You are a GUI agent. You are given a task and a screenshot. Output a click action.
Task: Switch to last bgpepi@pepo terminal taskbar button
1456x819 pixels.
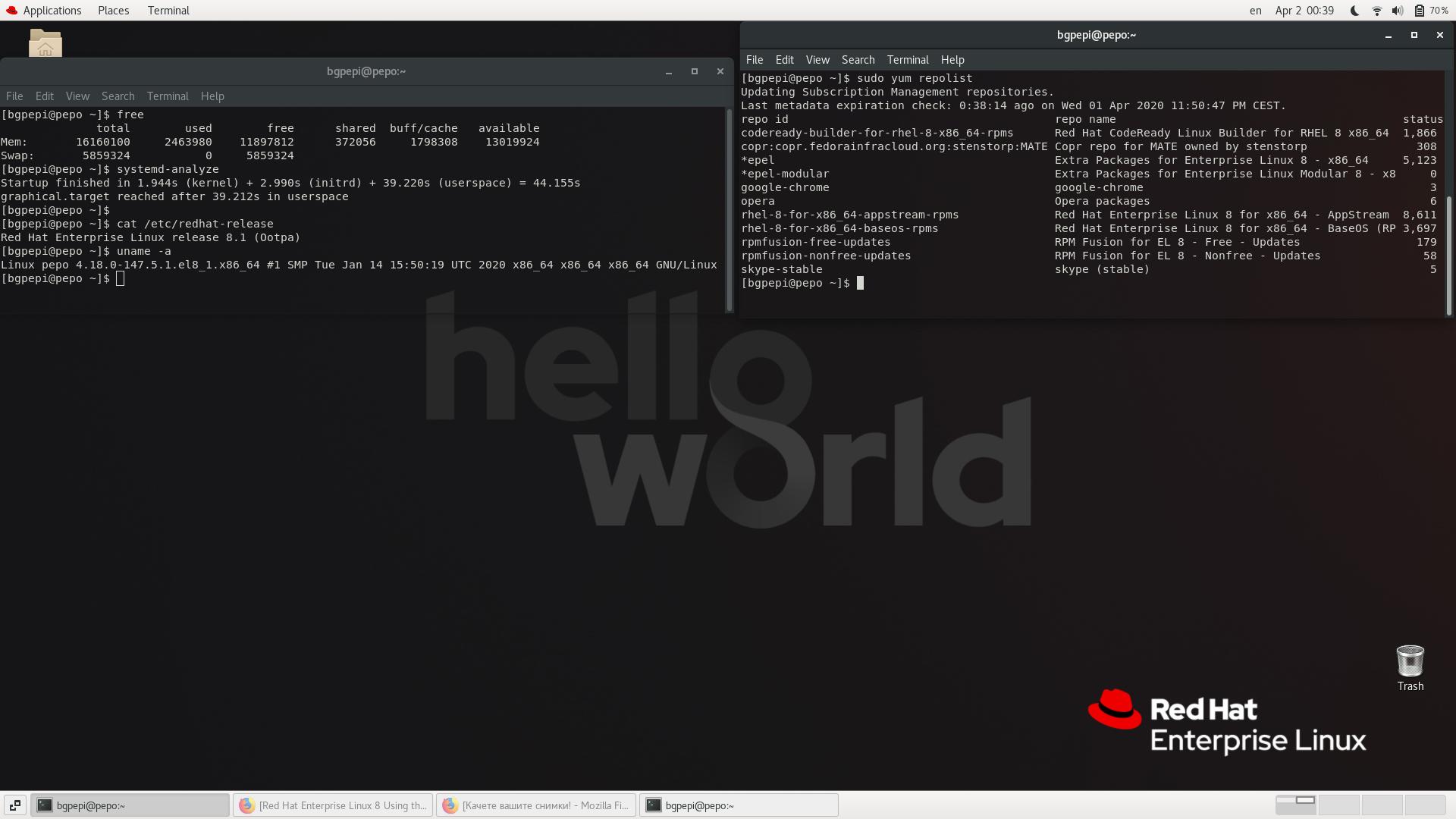point(739,805)
